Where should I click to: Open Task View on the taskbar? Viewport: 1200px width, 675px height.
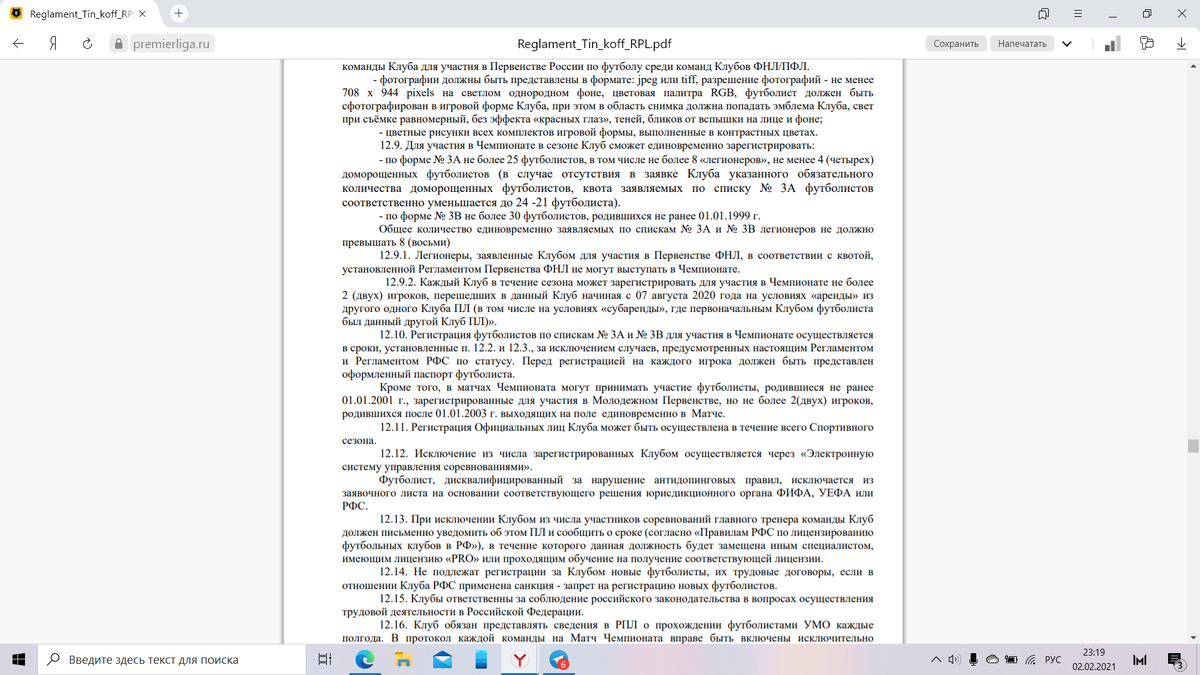tap(324, 659)
